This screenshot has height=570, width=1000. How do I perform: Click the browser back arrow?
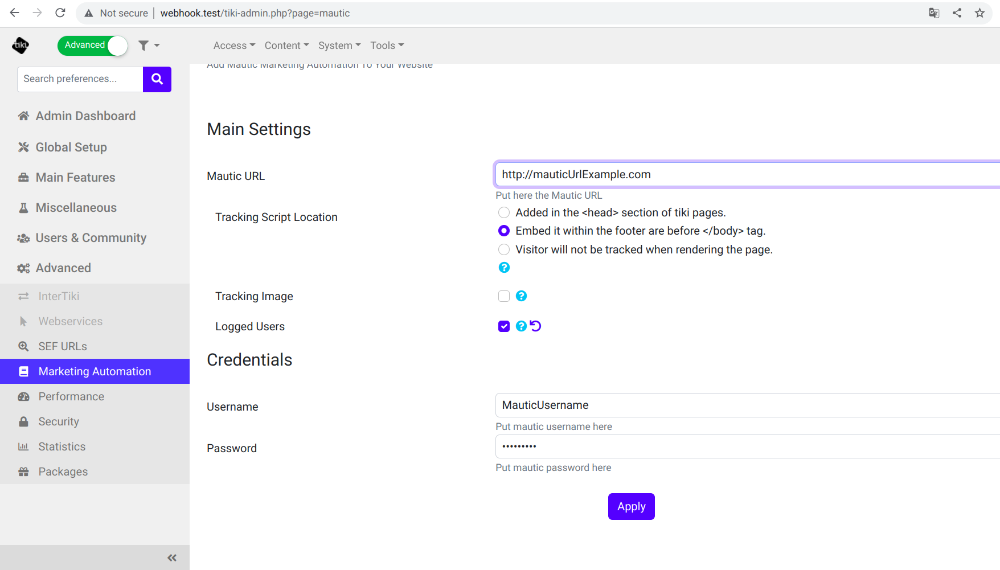[14, 13]
